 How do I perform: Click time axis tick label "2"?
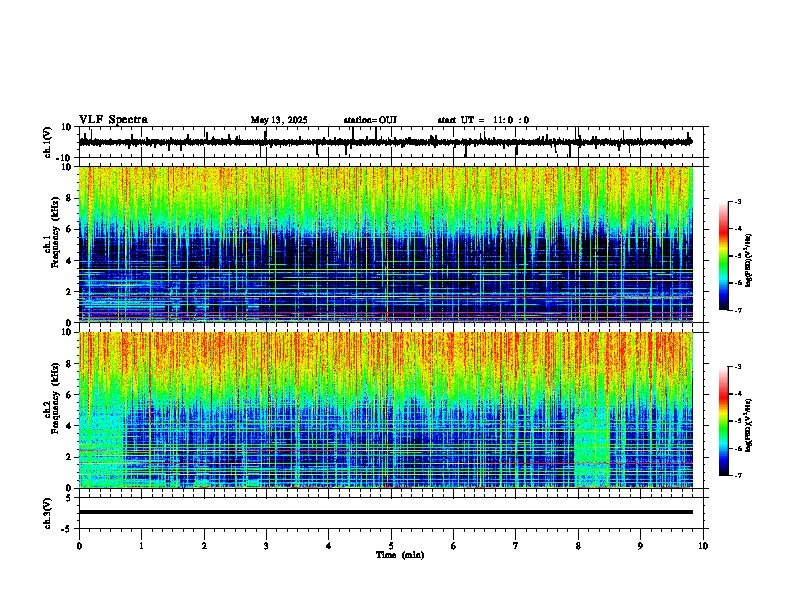coord(204,546)
